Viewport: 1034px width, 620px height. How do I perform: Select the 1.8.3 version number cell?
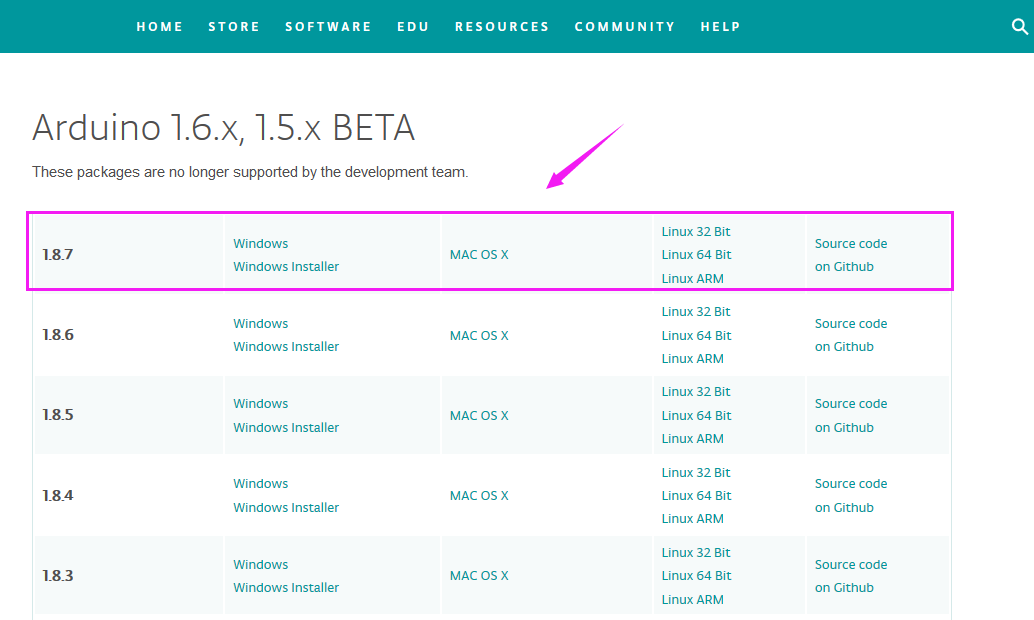[58, 576]
